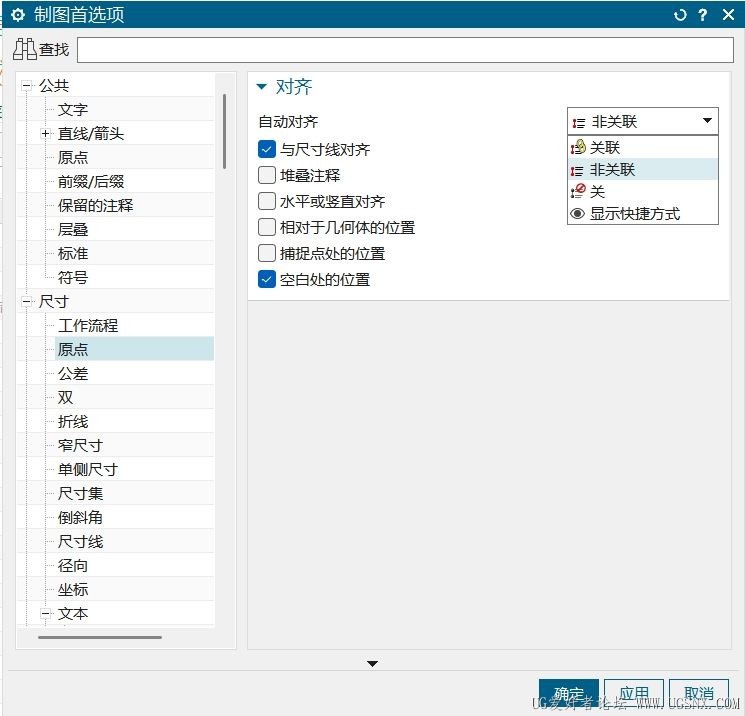Select 关联 option in dropdown list
Viewport: 745px width, 716px height.
[605, 147]
